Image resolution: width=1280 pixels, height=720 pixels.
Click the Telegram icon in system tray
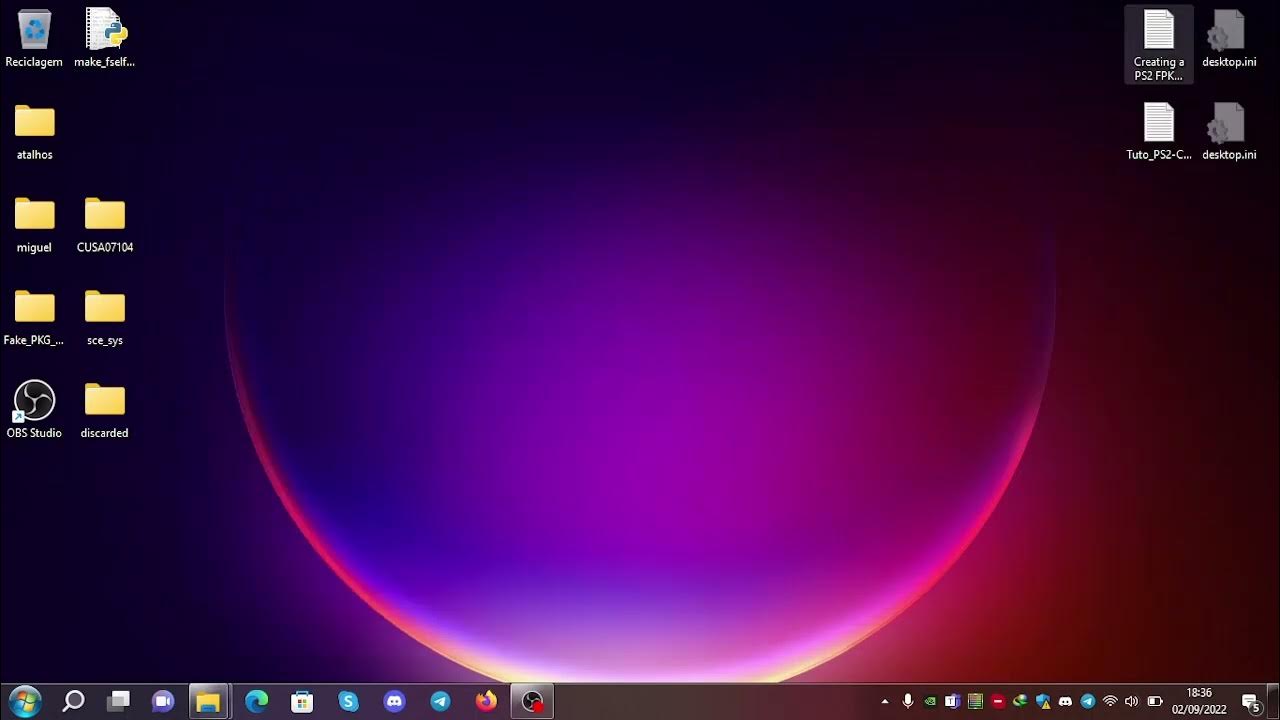(x=1087, y=702)
